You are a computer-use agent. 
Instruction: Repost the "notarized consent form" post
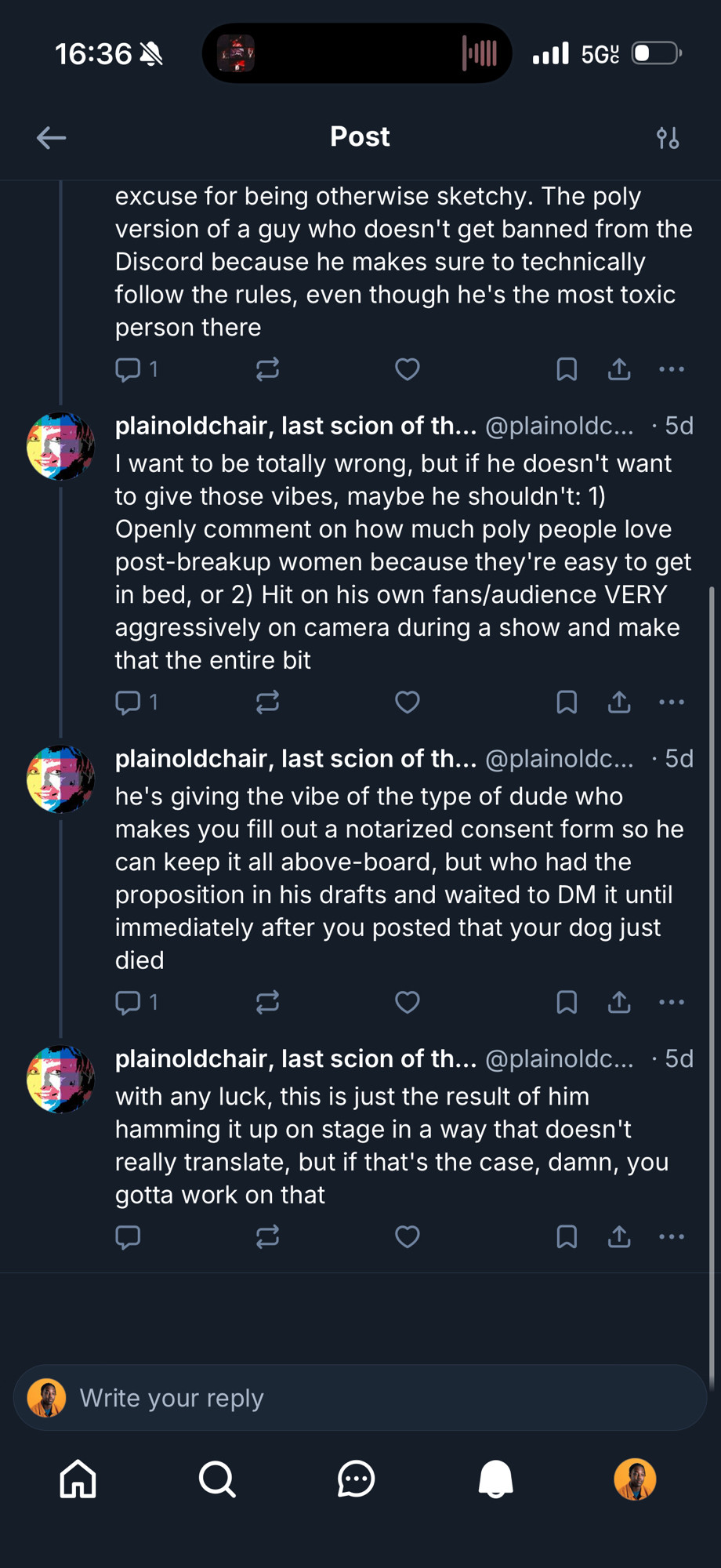click(267, 1002)
